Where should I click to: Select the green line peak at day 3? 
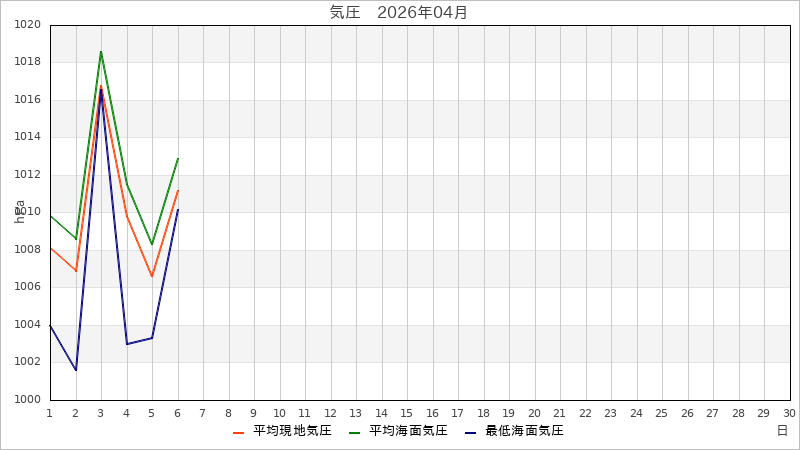(101, 51)
